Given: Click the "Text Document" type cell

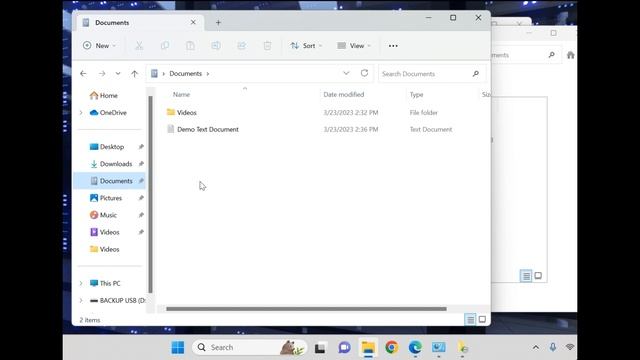Looking at the screenshot, I should (431, 129).
